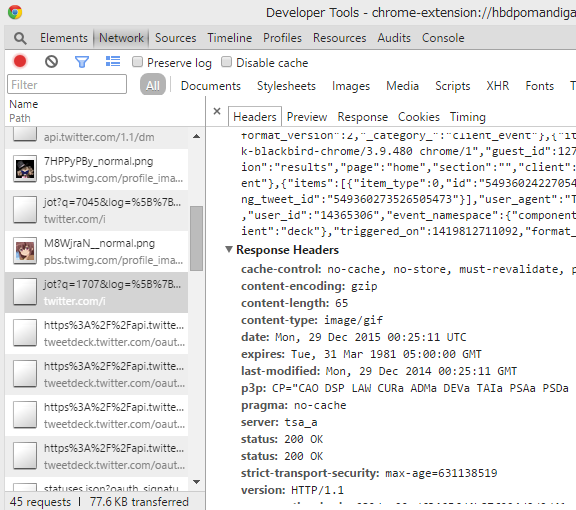Switch to the Headers detail tab
Viewport: 576px width, 510px height.
pos(255,117)
